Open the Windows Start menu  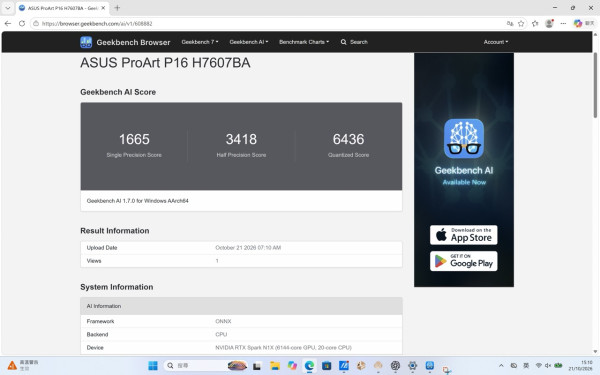[153, 366]
